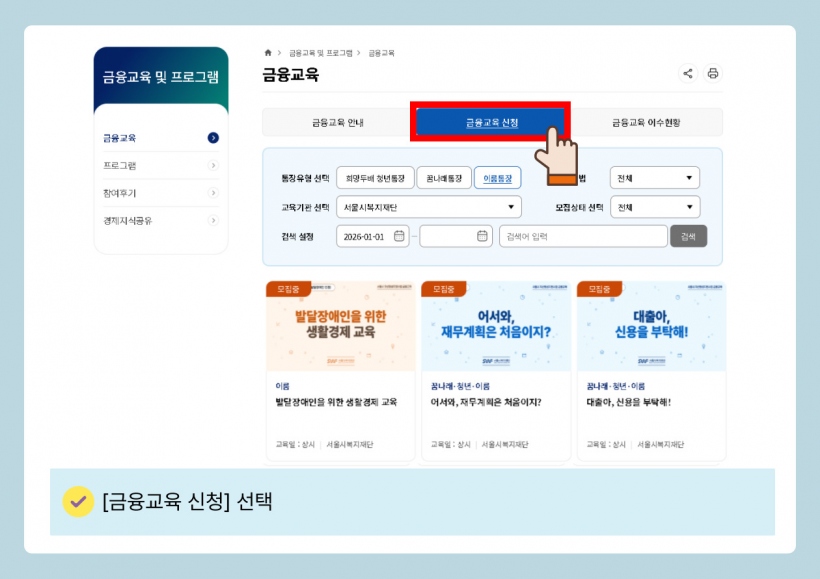This screenshot has height=579, width=820.
Task: Expand the top-right 전체 dropdown
Action: point(655,178)
